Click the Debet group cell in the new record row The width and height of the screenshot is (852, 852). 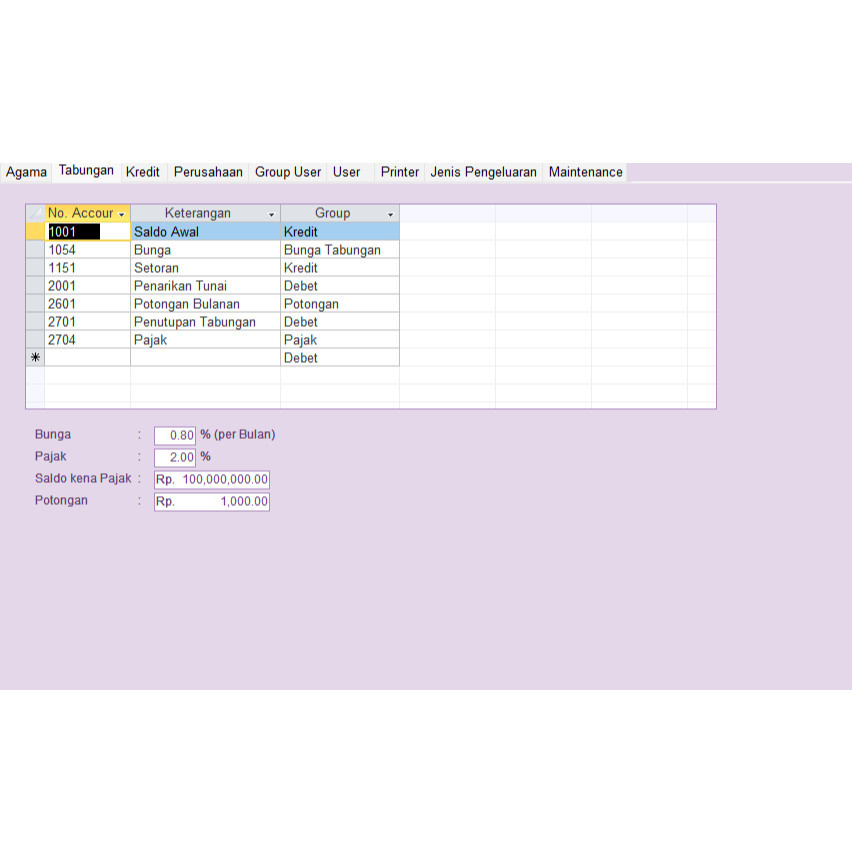(340, 358)
